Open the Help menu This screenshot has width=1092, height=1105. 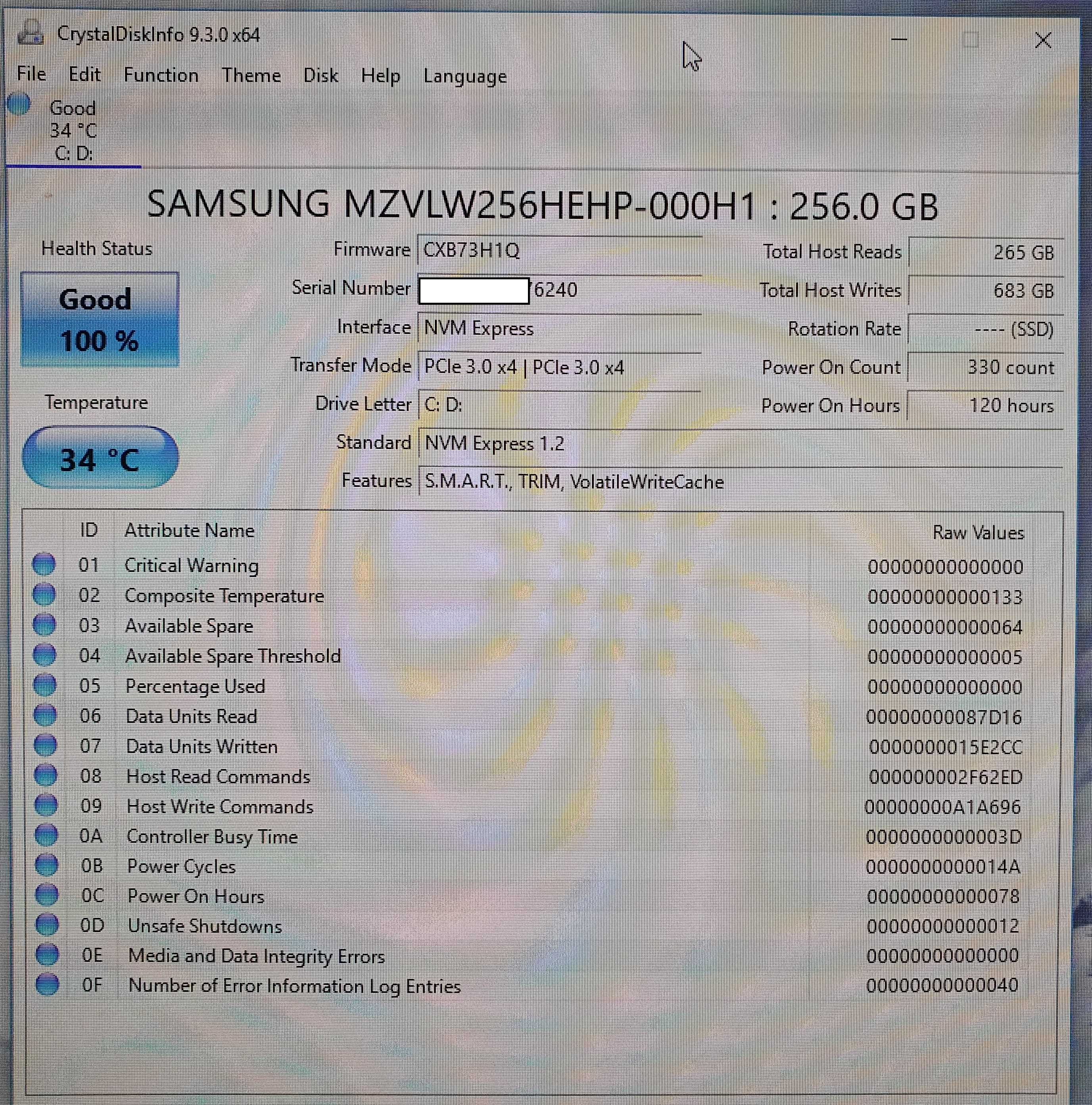[x=380, y=76]
